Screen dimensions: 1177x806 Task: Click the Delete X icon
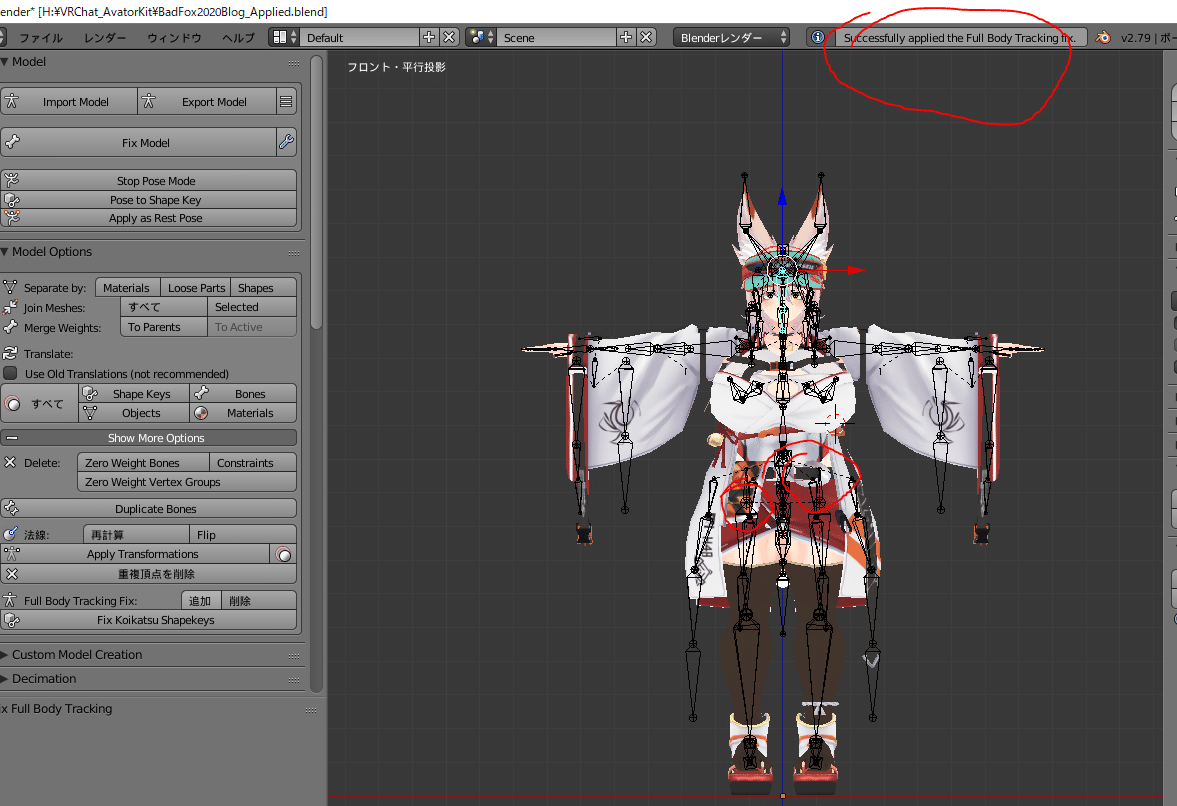[x=10, y=462]
